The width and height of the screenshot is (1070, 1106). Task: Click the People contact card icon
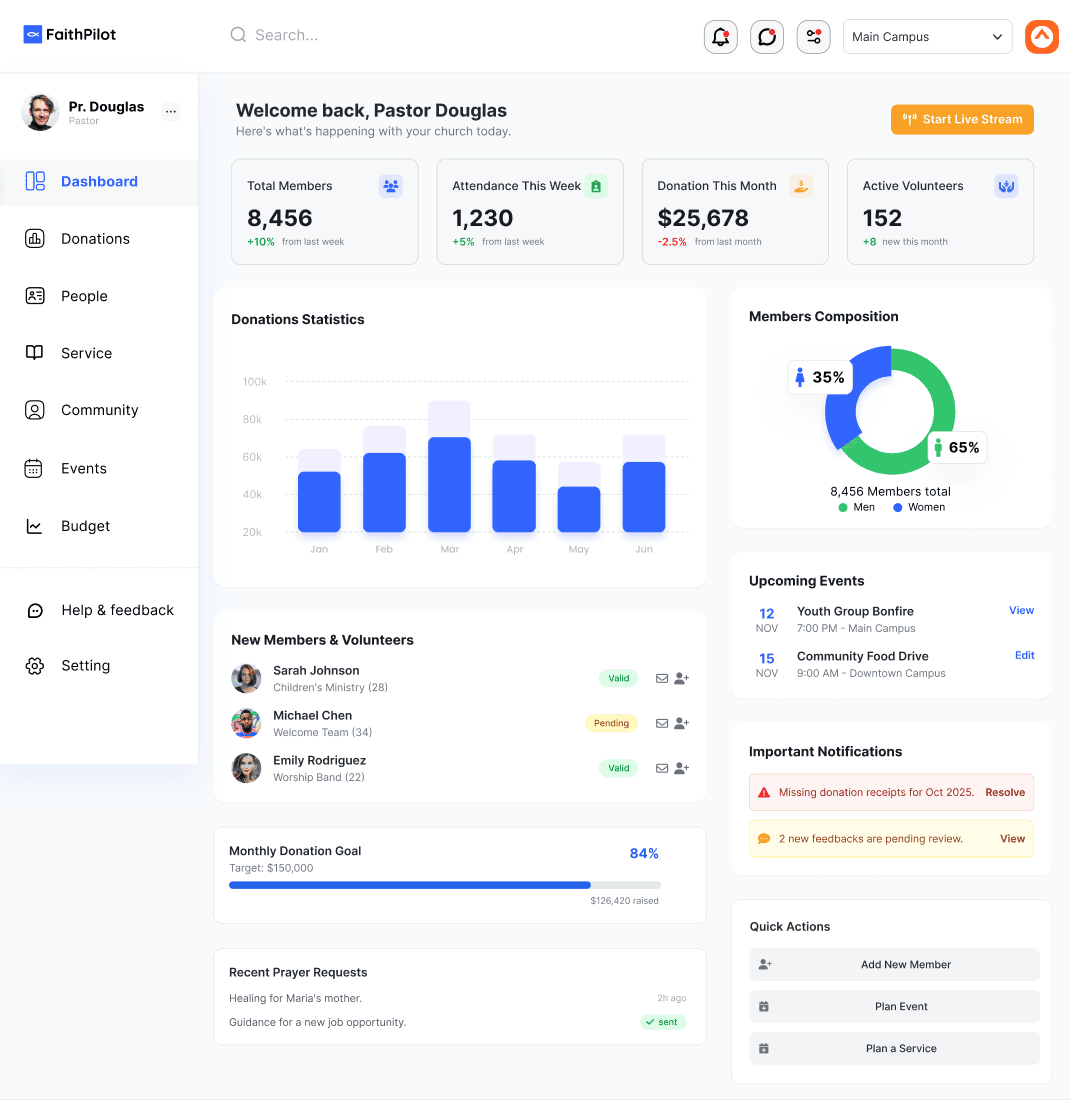coord(35,296)
